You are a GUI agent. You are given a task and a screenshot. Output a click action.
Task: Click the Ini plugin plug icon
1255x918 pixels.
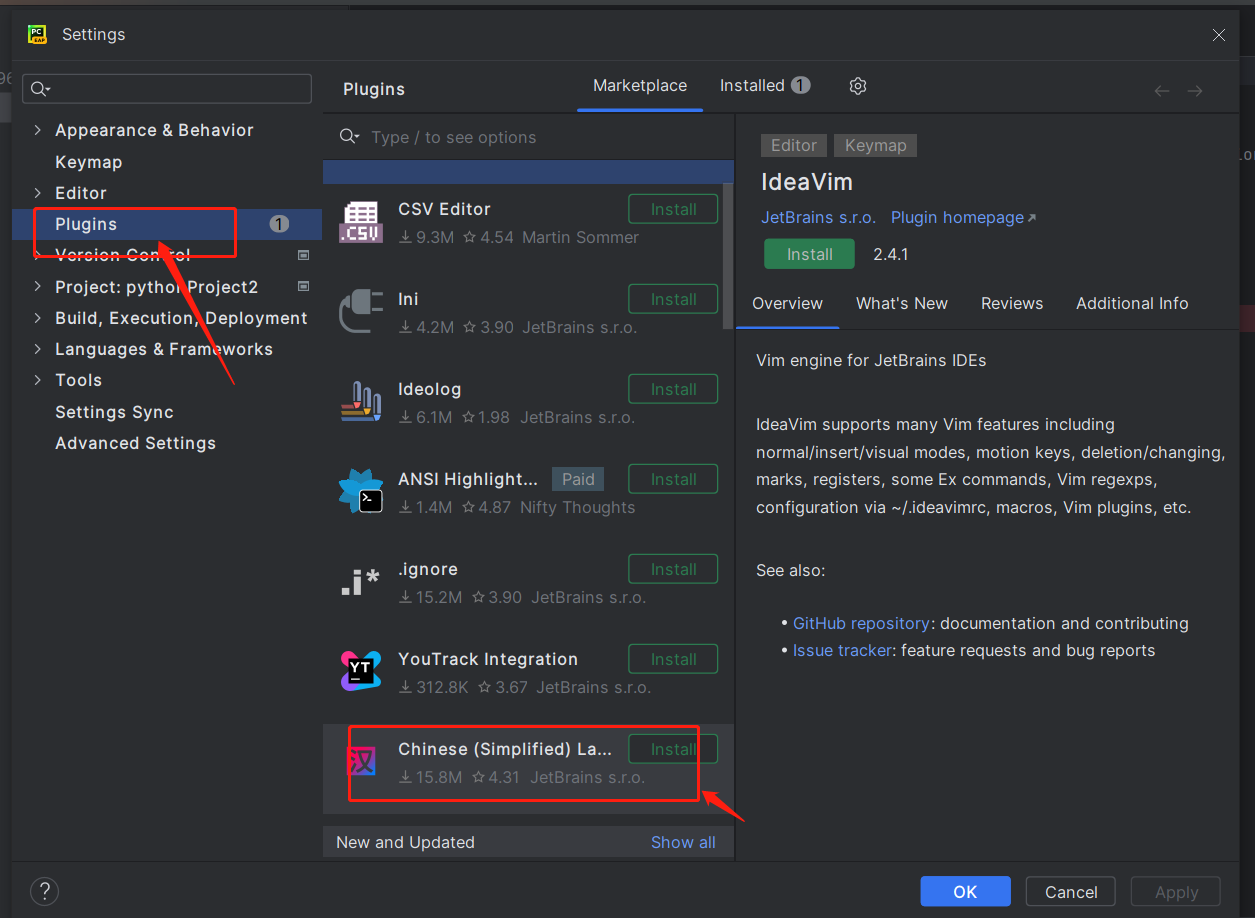pos(360,312)
